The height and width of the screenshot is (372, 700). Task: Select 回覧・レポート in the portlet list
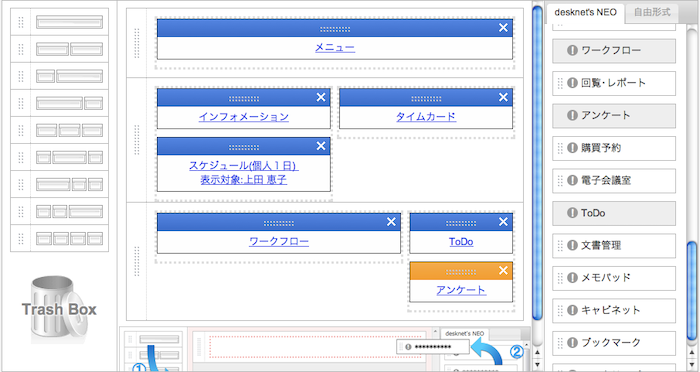[x=614, y=83]
